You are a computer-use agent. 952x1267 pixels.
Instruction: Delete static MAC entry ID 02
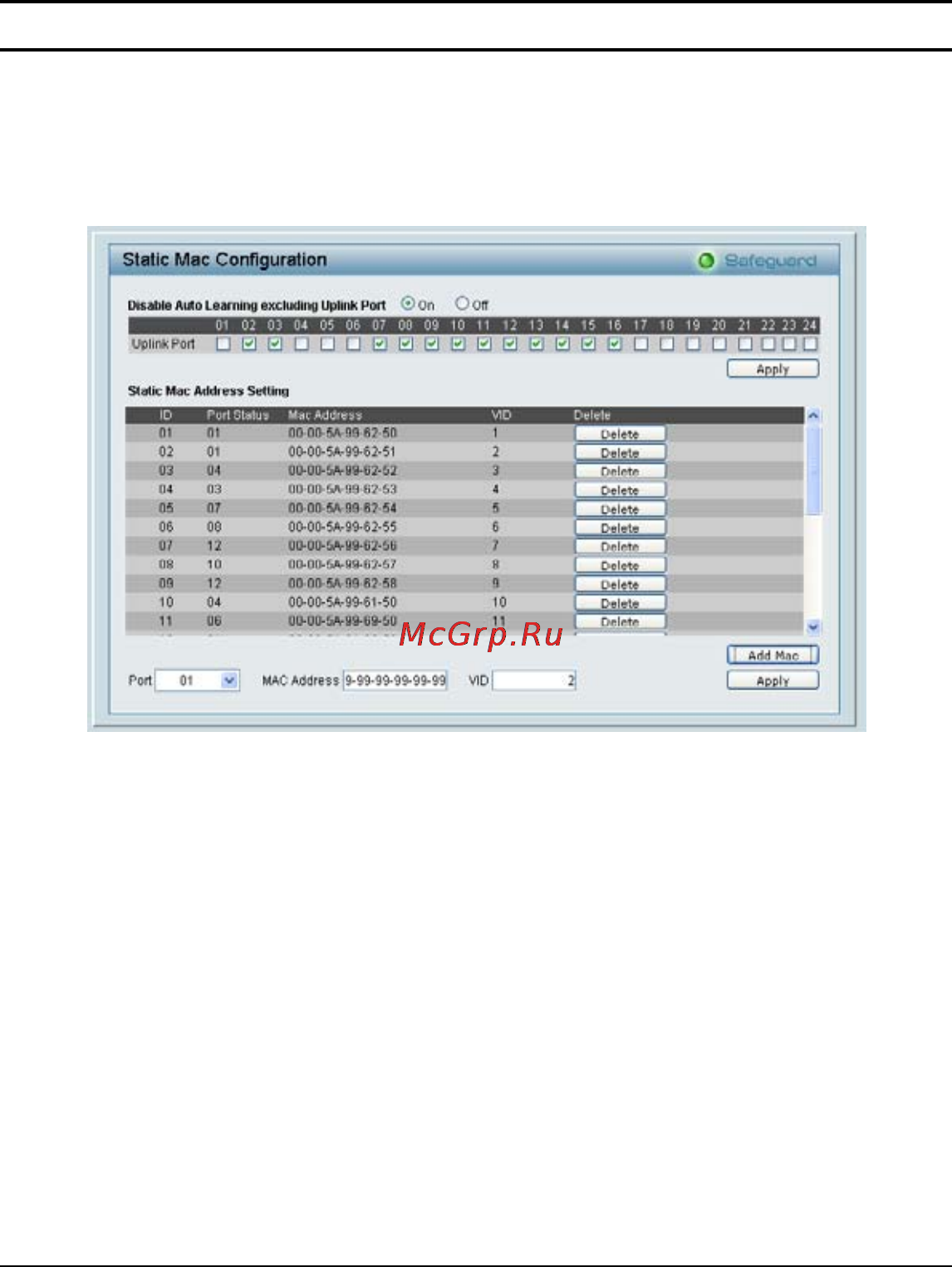click(620, 453)
